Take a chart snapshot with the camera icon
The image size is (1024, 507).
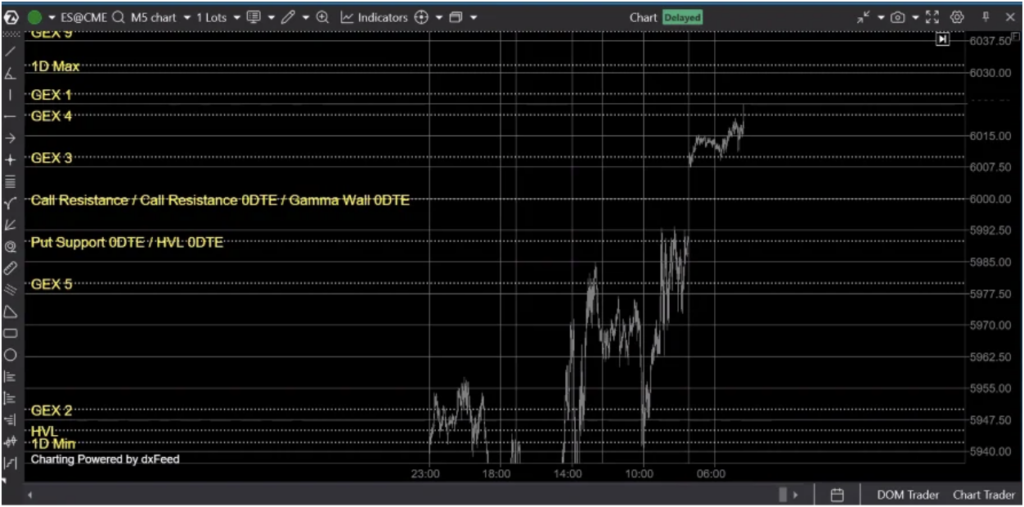tap(898, 18)
